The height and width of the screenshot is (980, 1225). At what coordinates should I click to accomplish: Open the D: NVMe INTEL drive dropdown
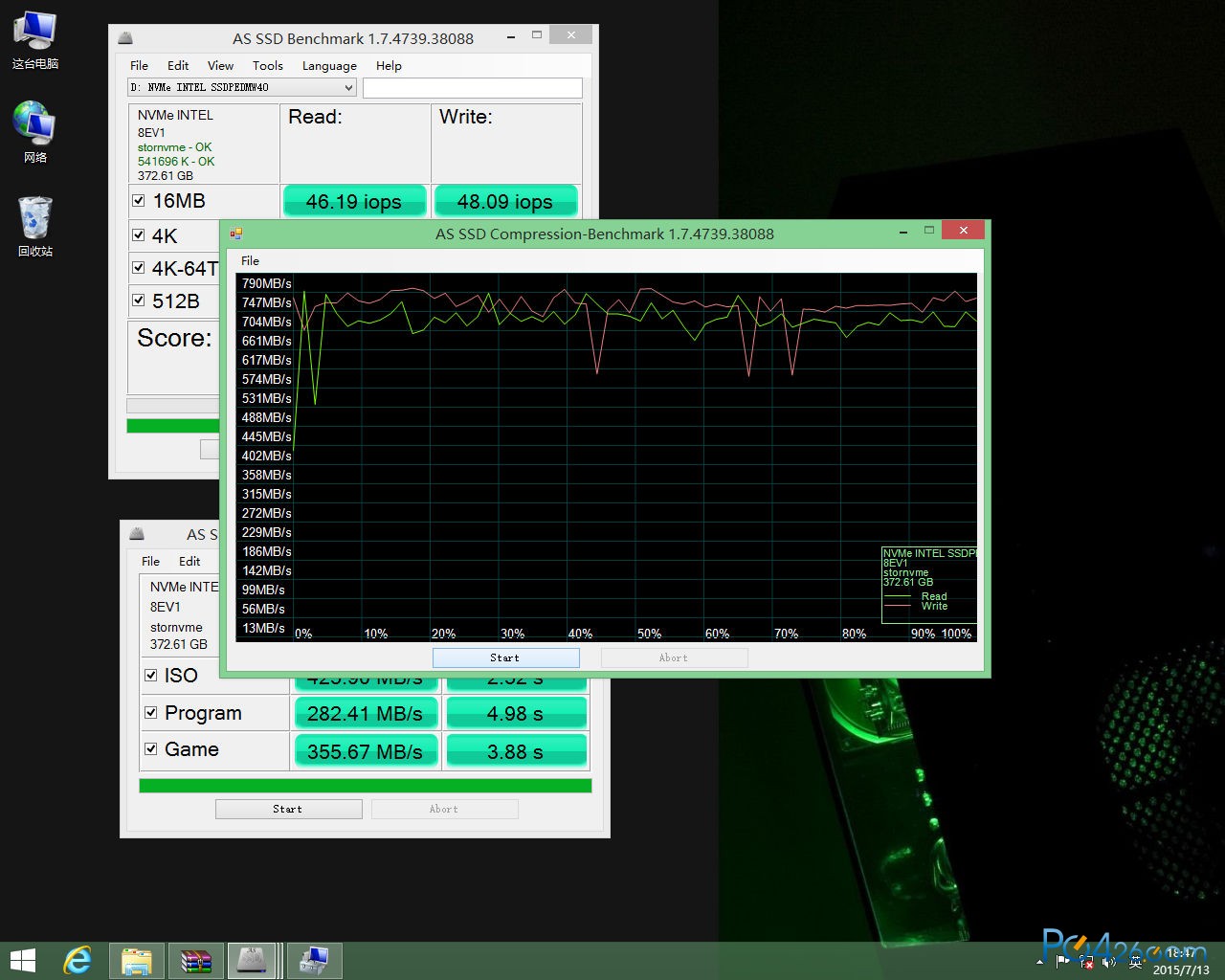242,87
